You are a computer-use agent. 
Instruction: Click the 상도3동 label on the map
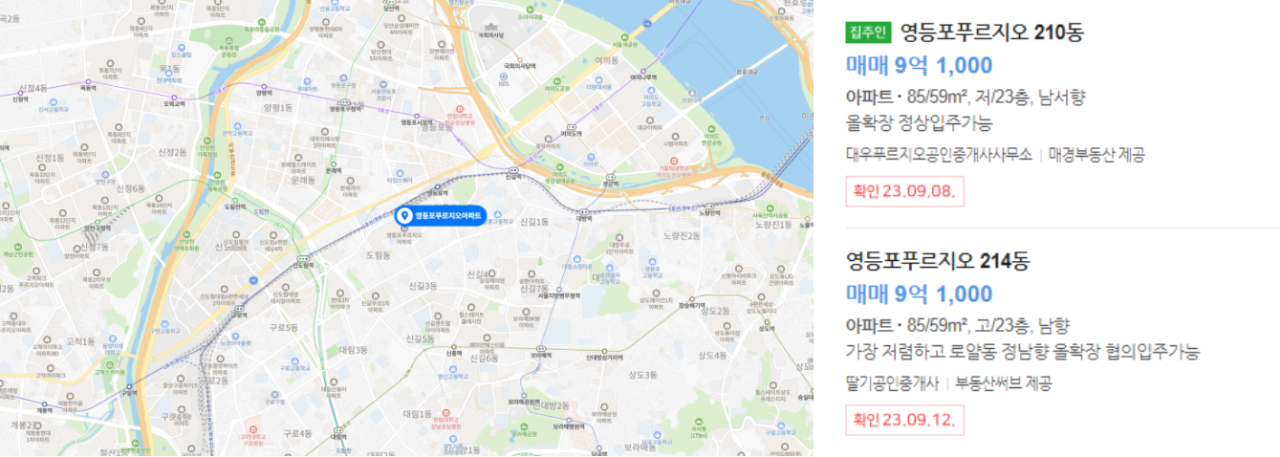coord(641,375)
